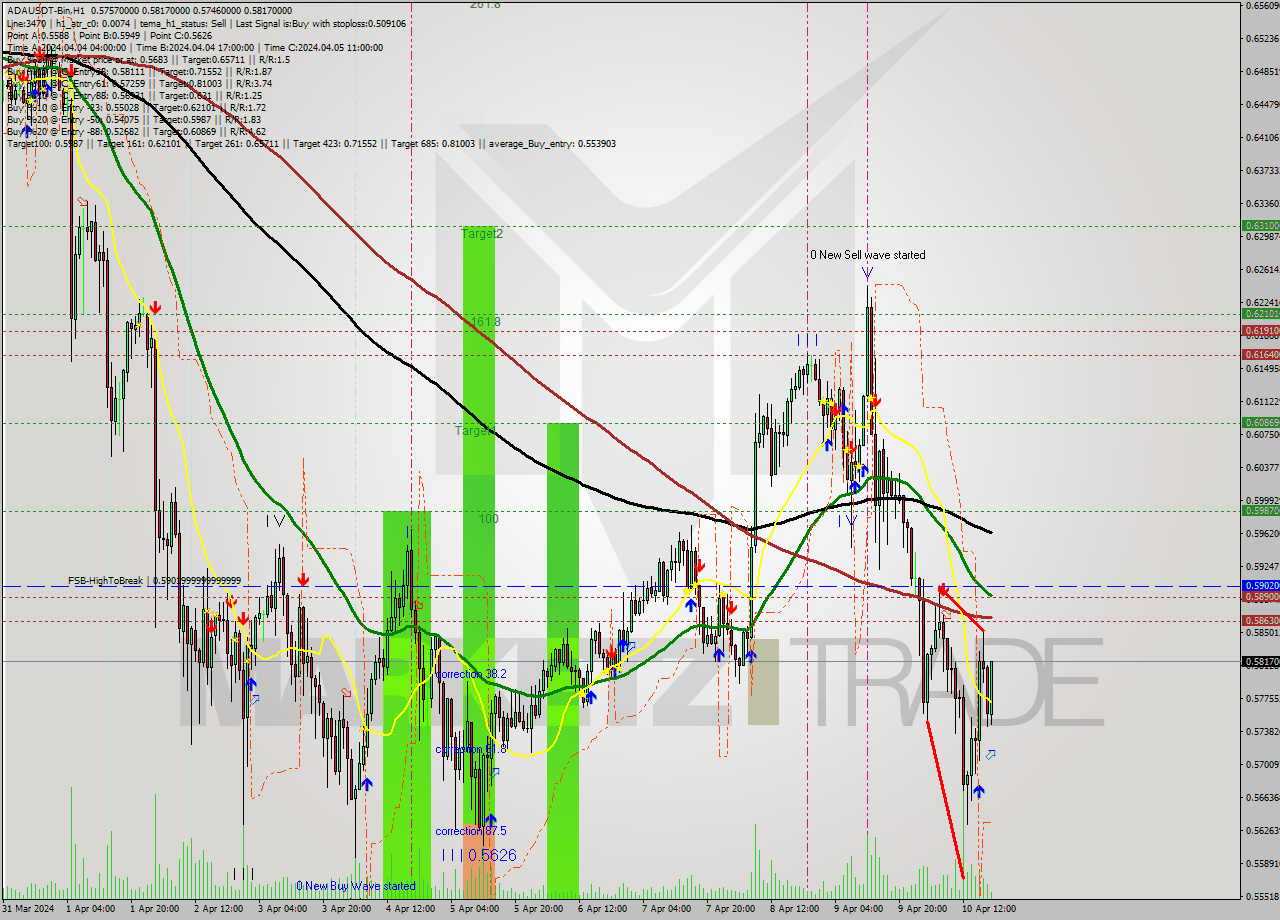Click the '8 Apr 12:00' time axis label
1280x920 pixels.
(x=795, y=909)
